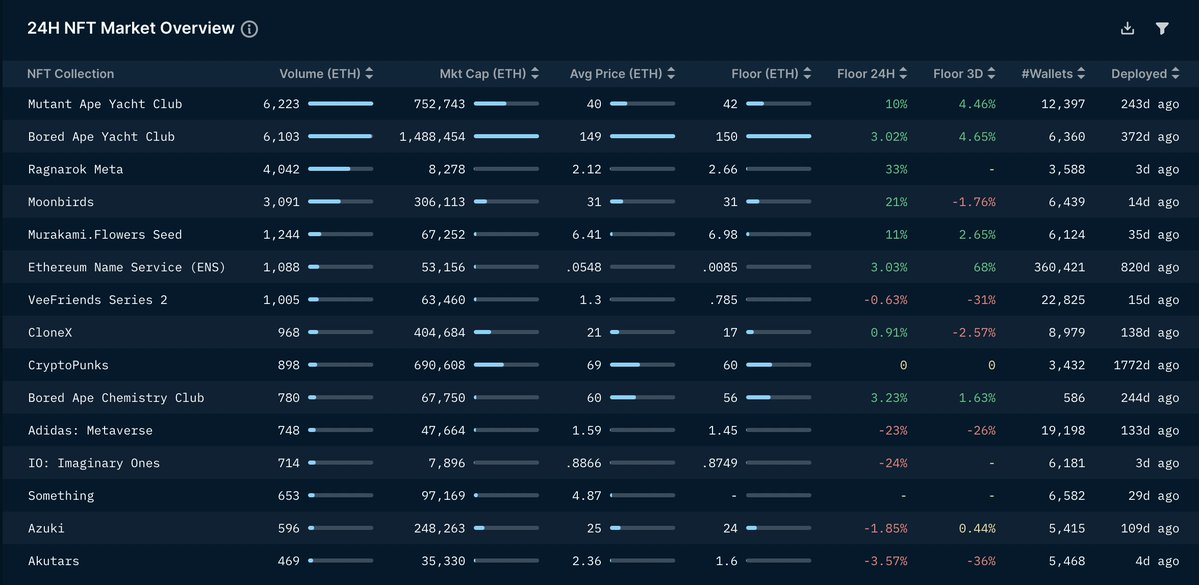
Task: Click the NFT Collection column header
Action: tap(71, 74)
